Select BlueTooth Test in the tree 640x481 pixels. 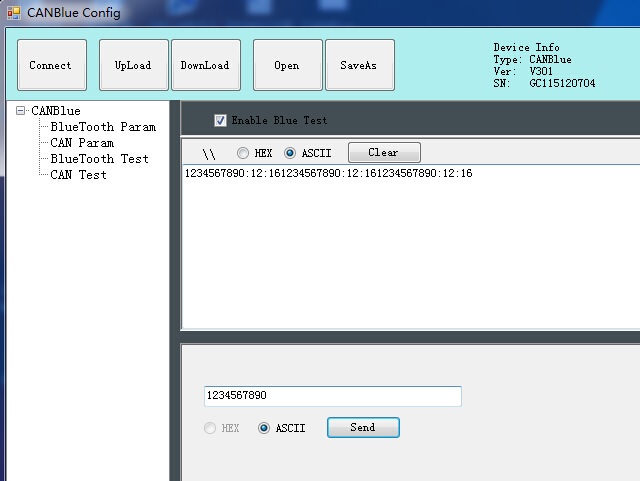[x=99, y=159]
